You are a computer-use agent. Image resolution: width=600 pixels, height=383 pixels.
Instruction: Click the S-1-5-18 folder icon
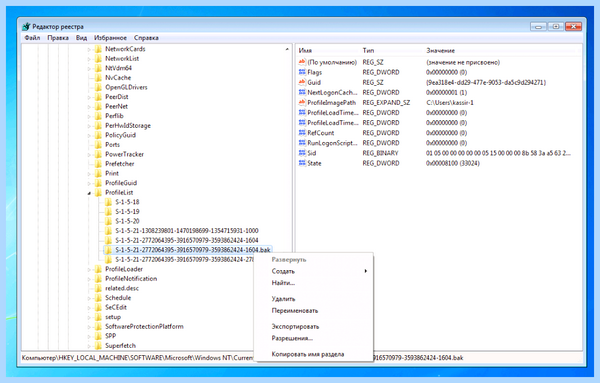point(108,202)
